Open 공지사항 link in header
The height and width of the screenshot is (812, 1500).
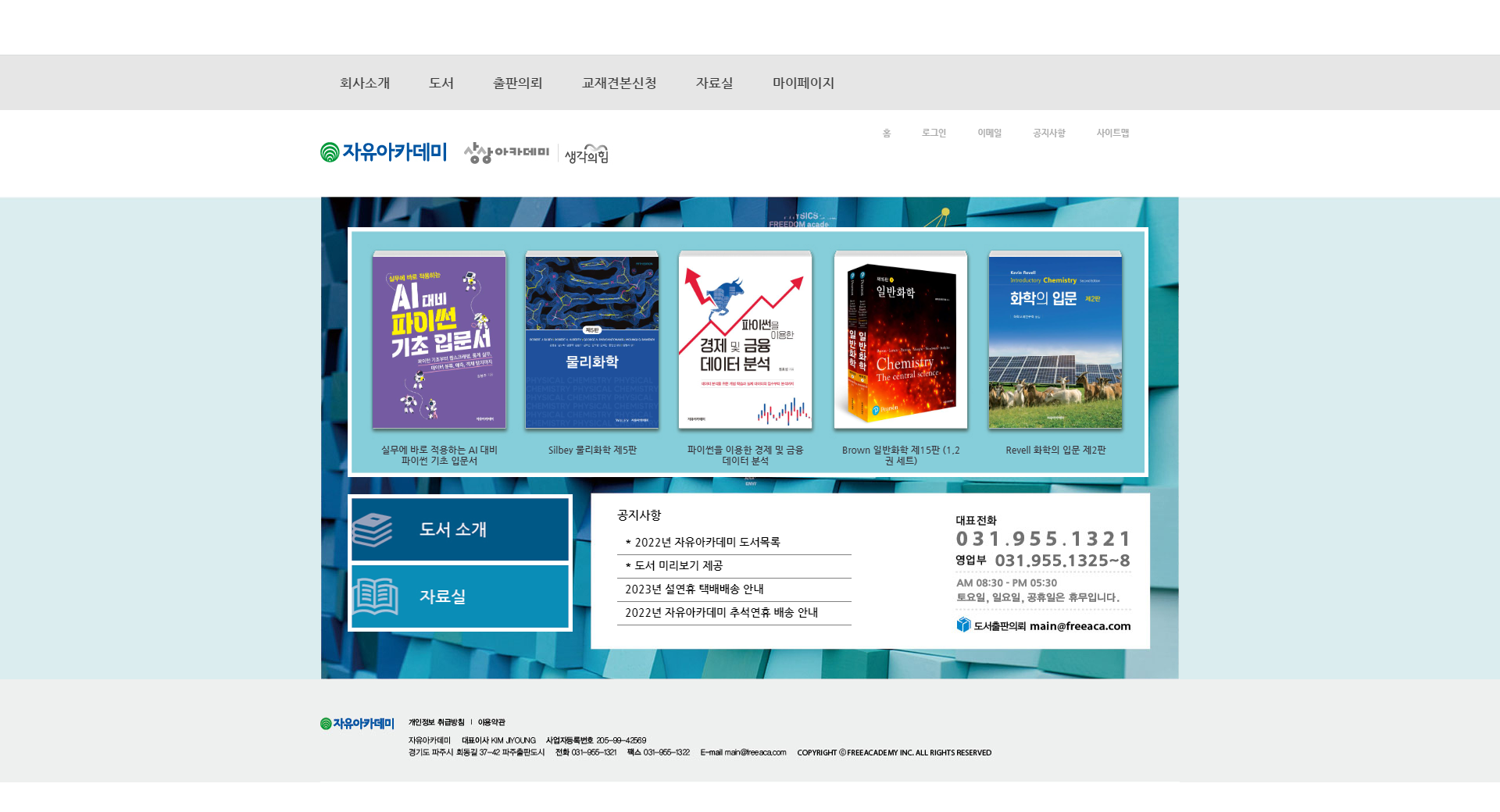tap(1048, 133)
